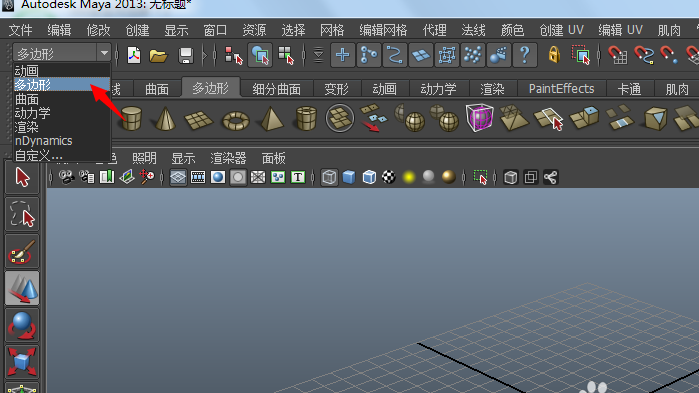The height and width of the screenshot is (393, 699).
Task: Switch to the PaintEffects shelf tab
Action: tap(561, 89)
